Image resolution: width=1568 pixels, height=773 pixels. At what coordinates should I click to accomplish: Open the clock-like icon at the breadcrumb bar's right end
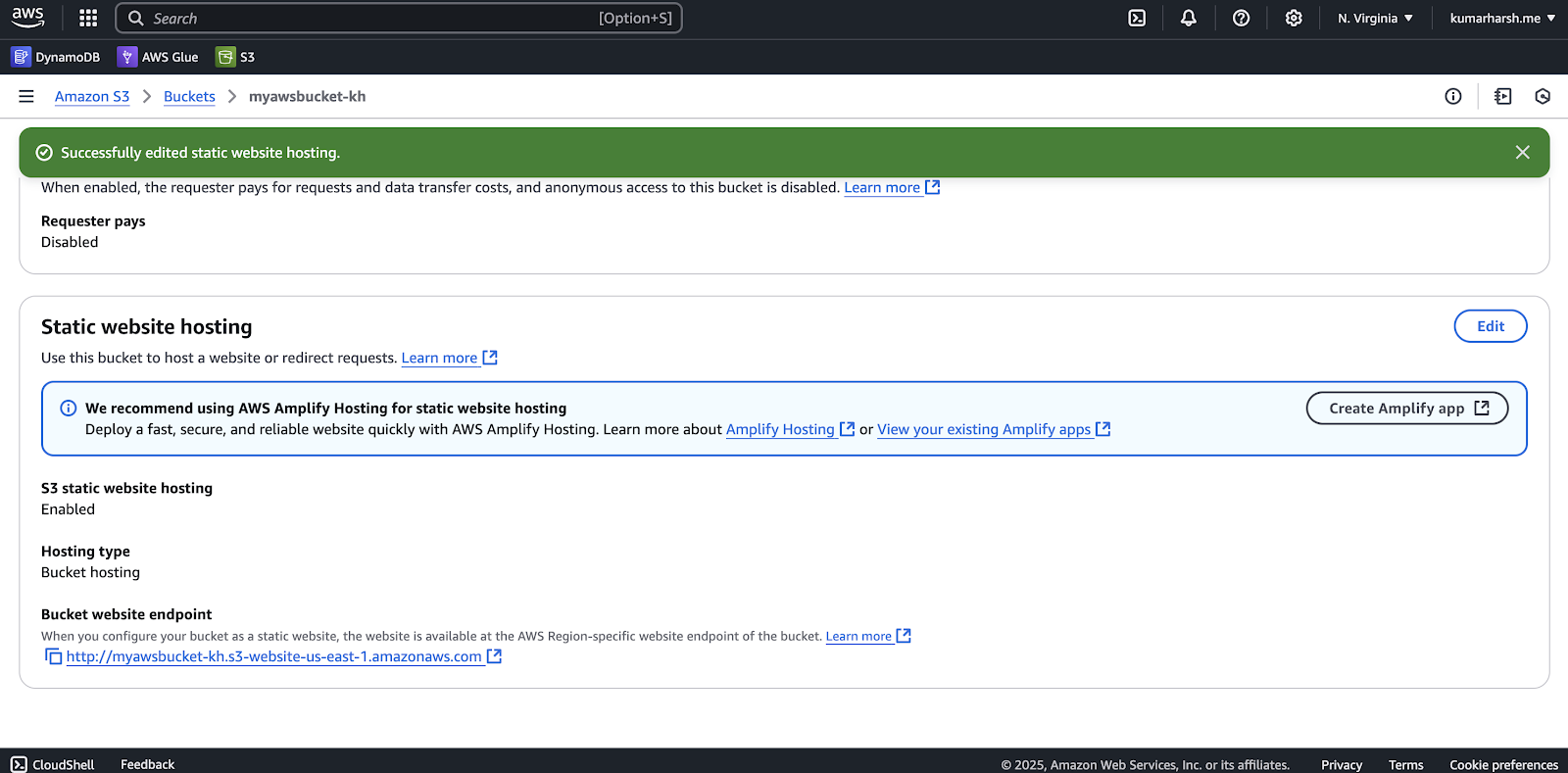click(x=1543, y=96)
